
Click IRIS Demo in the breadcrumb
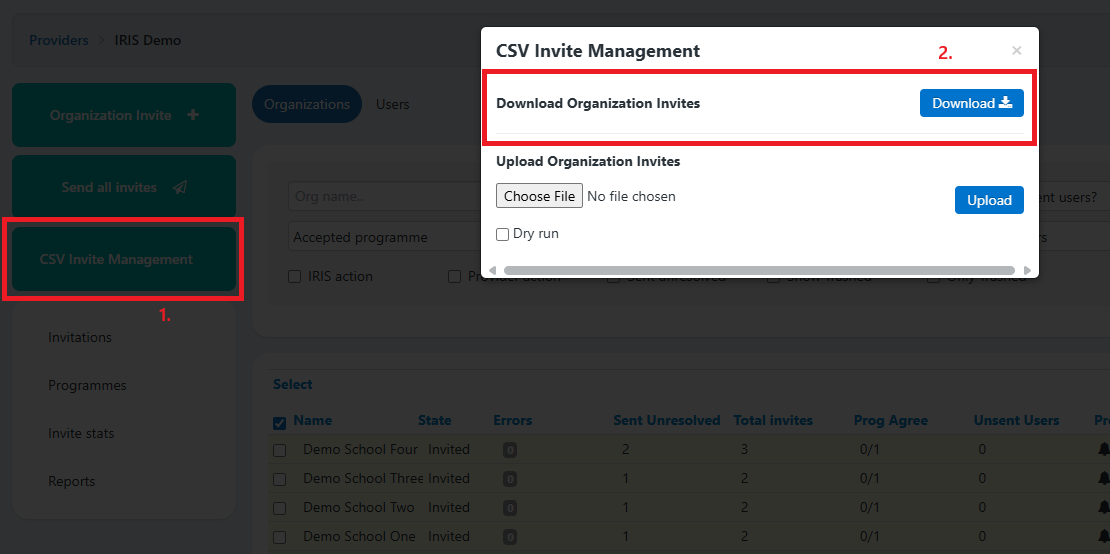pos(148,40)
